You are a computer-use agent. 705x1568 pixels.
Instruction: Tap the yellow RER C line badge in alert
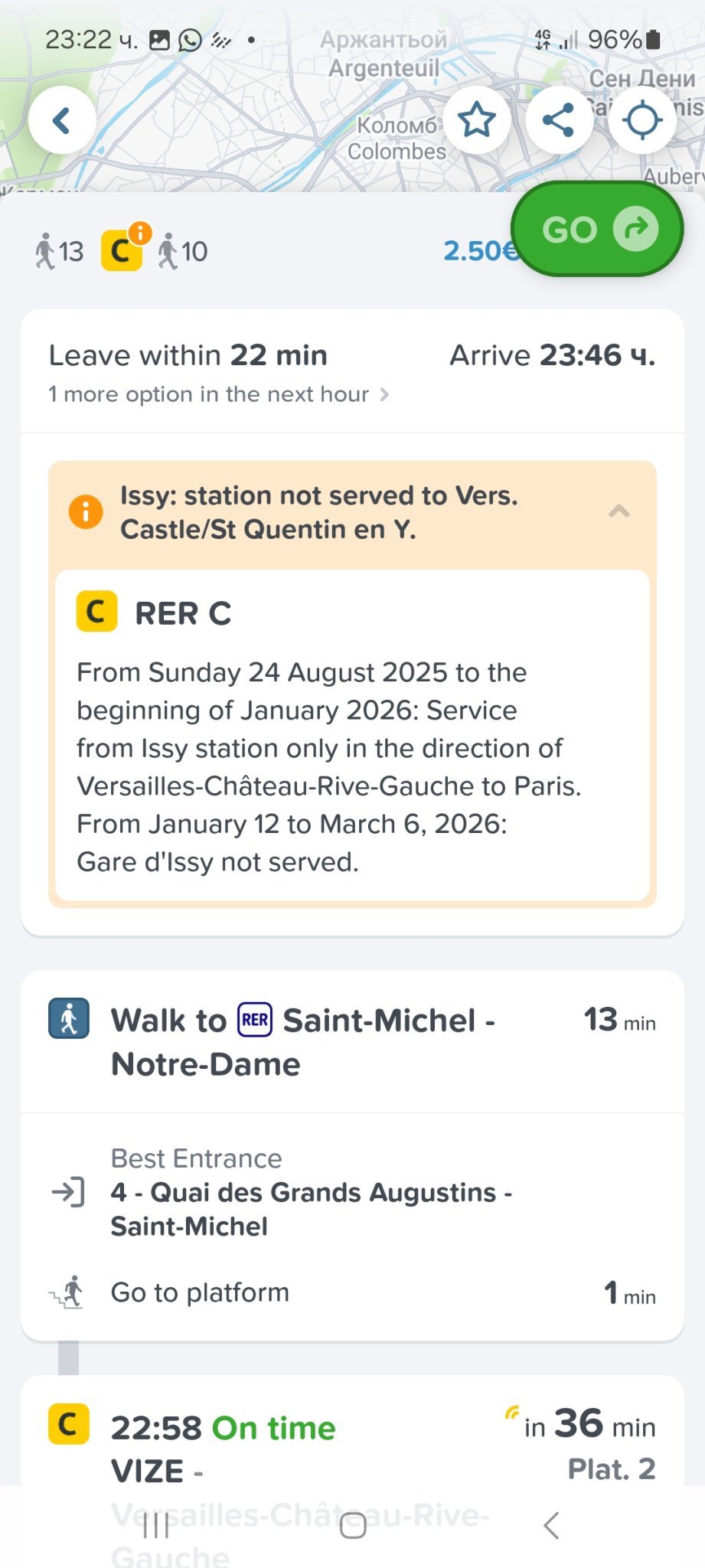click(x=96, y=612)
